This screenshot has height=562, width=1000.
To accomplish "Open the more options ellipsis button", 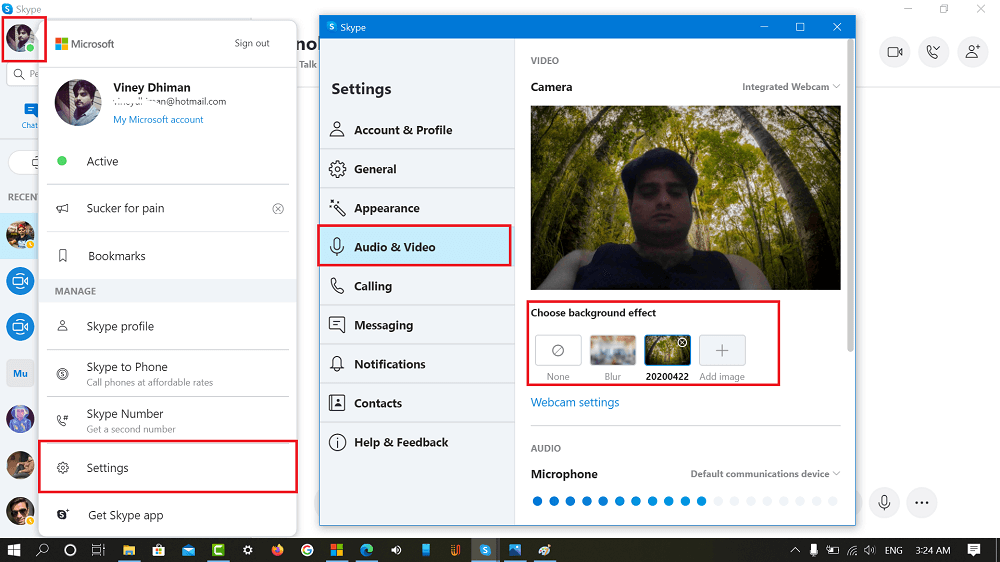I will [x=922, y=502].
